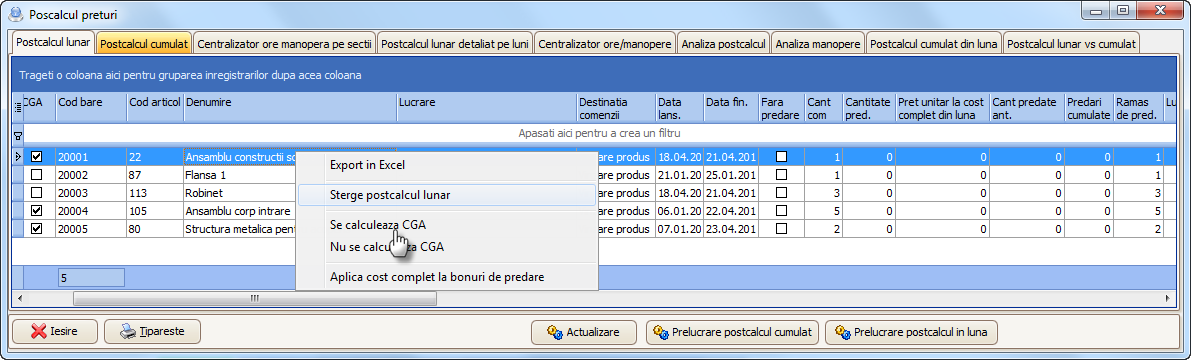Click Prelucrare postcalcul in luna button
Viewport: 1191px width, 360px height.
tap(911, 332)
